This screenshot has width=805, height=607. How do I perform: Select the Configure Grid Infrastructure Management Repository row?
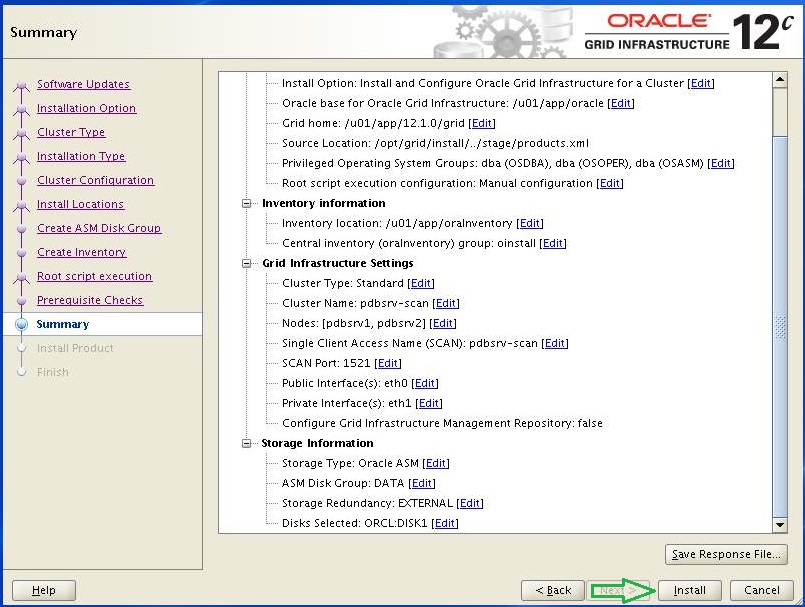pyautogui.click(x=442, y=424)
